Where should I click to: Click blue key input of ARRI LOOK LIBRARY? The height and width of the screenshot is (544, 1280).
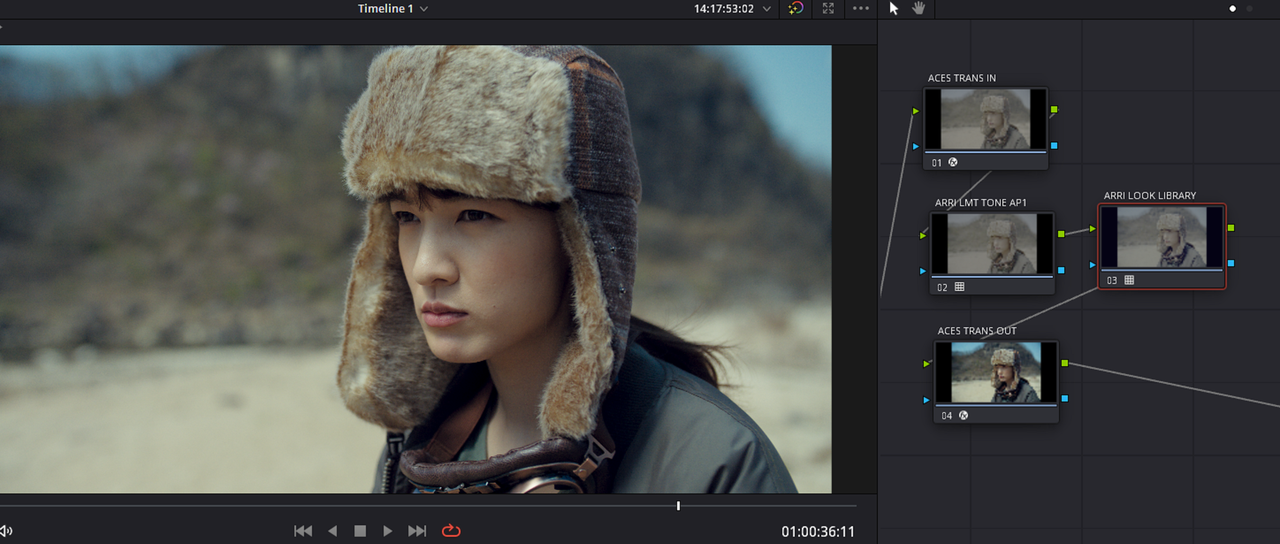tap(1092, 264)
